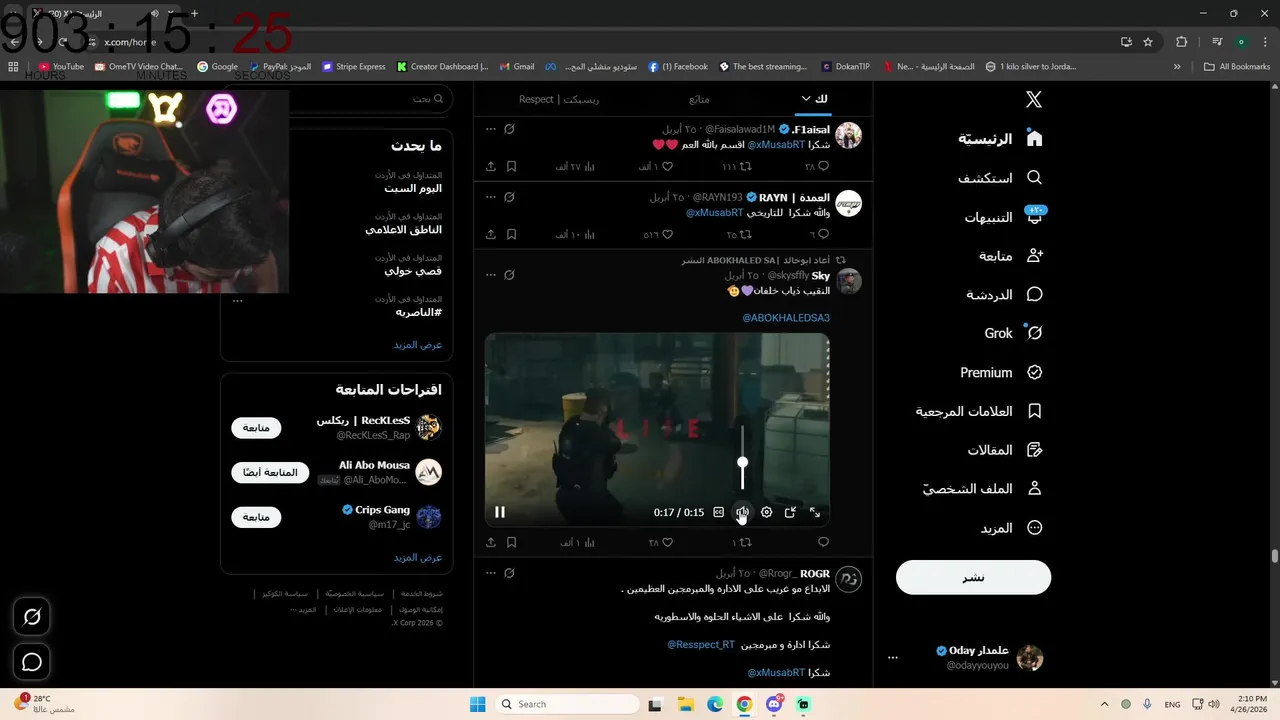Open the Stripe Express bookmark
1280x720 pixels.
[354, 67]
